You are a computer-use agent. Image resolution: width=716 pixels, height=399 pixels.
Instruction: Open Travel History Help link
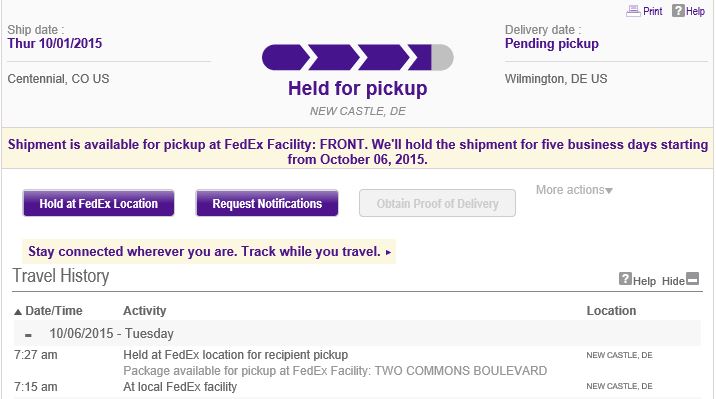click(x=644, y=281)
